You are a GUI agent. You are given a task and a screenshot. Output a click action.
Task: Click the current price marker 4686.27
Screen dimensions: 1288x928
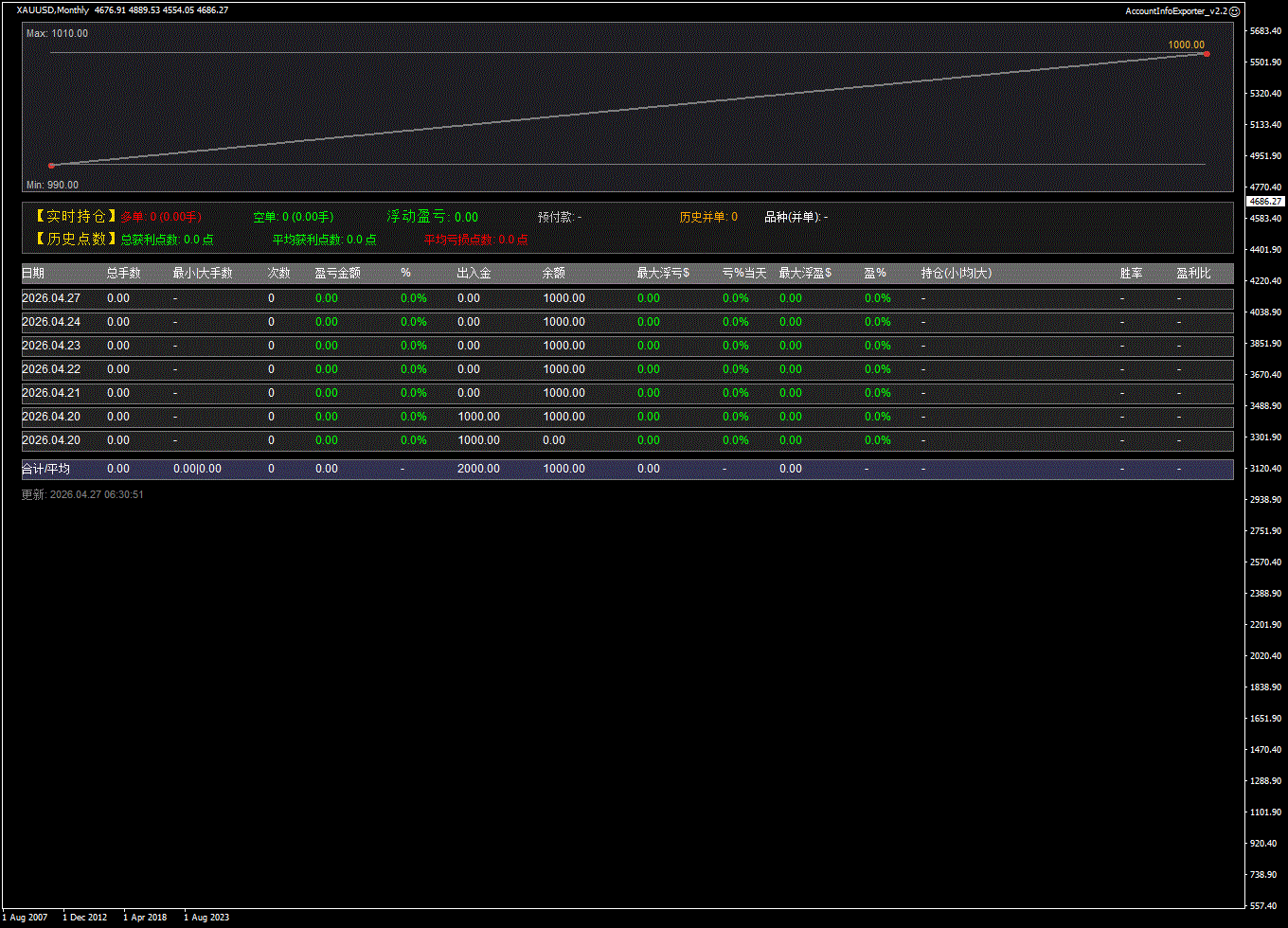(x=1265, y=202)
